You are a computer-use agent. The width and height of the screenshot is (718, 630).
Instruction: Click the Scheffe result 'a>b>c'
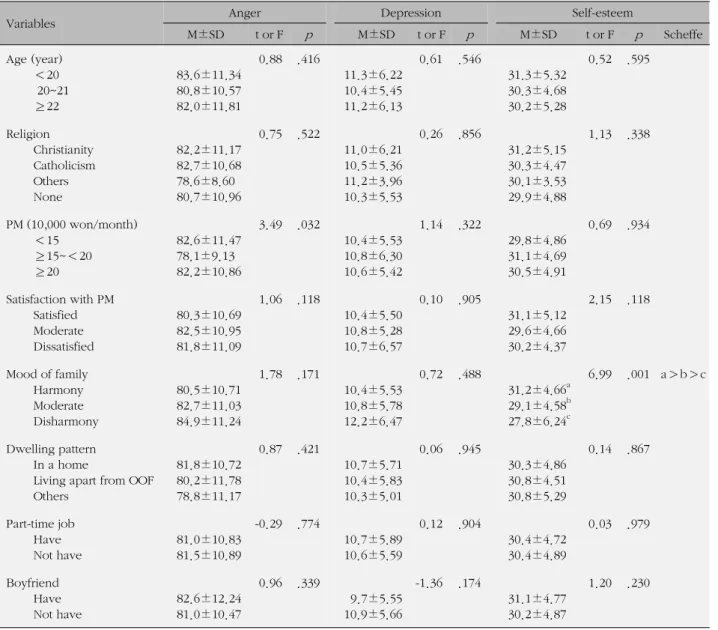(683, 375)
